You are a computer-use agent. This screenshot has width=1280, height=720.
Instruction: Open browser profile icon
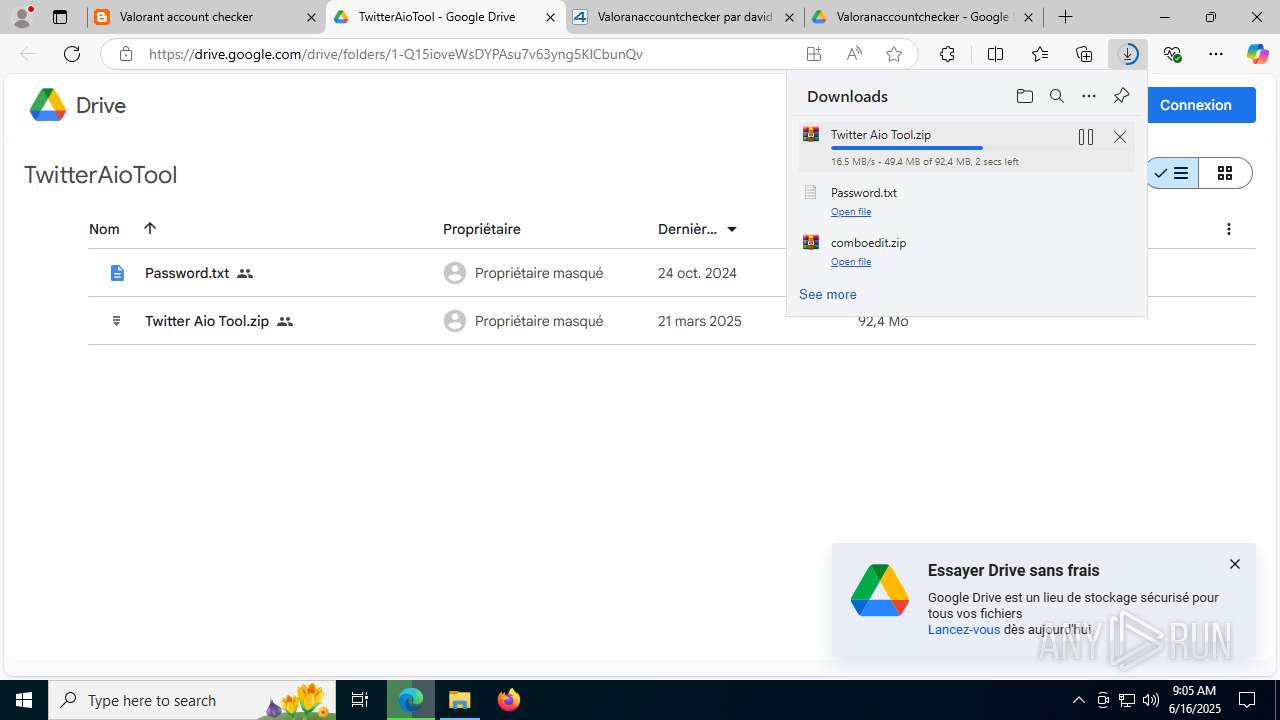point(22,17)
